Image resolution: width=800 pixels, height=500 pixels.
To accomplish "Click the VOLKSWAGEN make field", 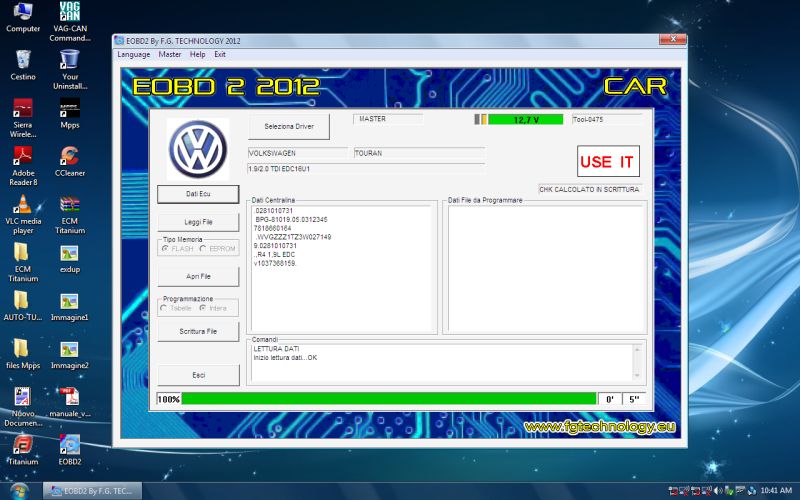I will [x=297, y=153].
